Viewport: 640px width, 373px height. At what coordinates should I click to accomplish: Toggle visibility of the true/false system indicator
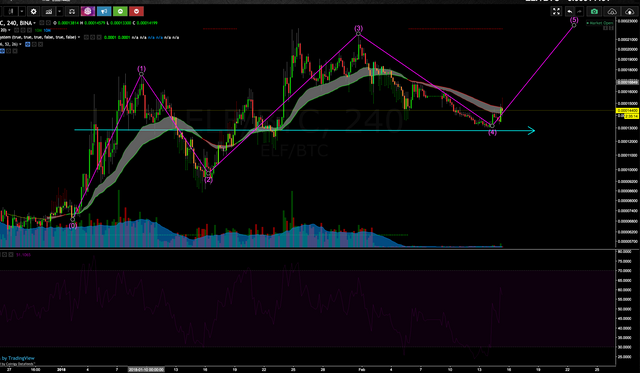[87, 38]
